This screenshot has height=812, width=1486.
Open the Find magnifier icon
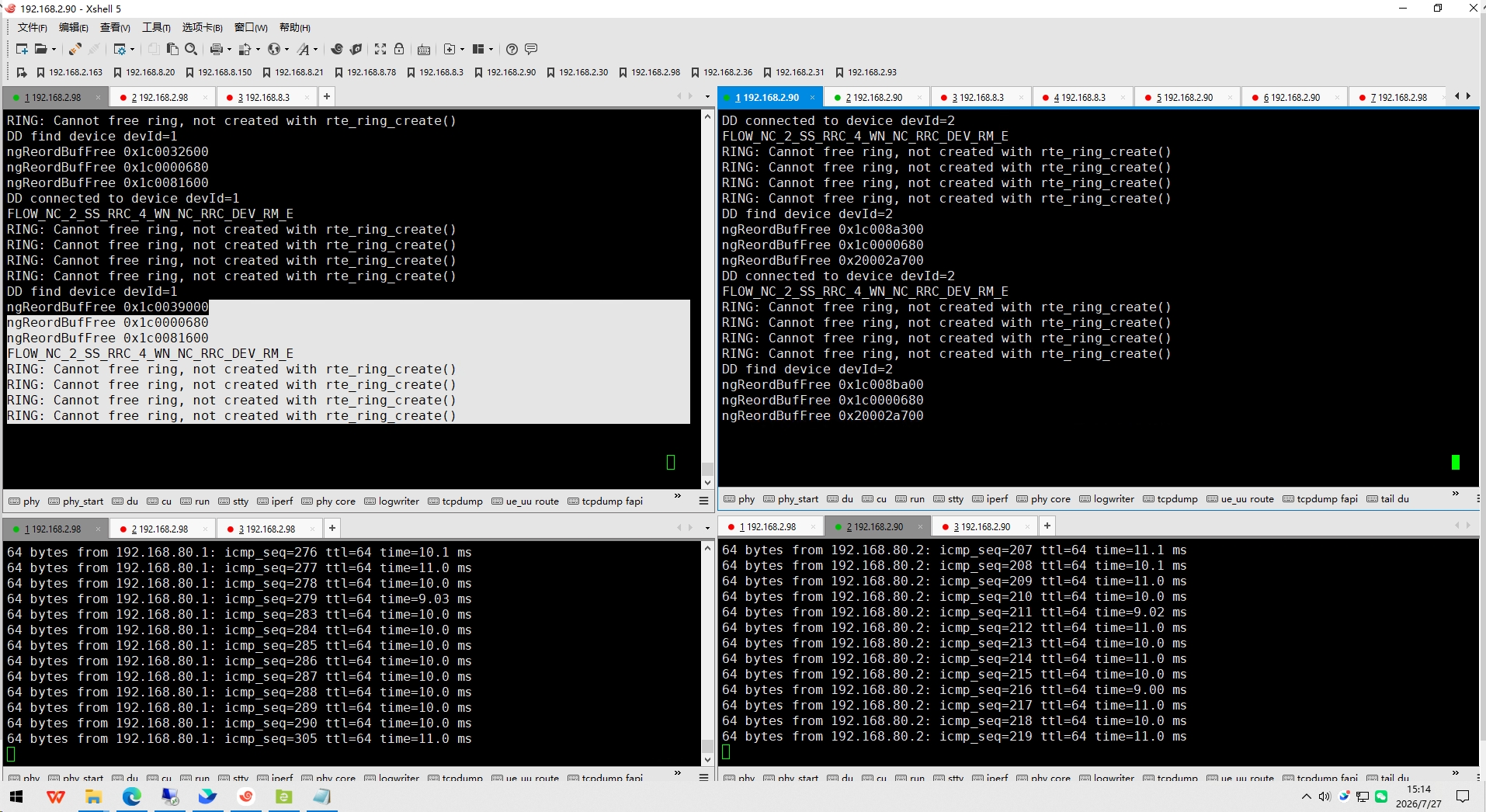point(191,49)
